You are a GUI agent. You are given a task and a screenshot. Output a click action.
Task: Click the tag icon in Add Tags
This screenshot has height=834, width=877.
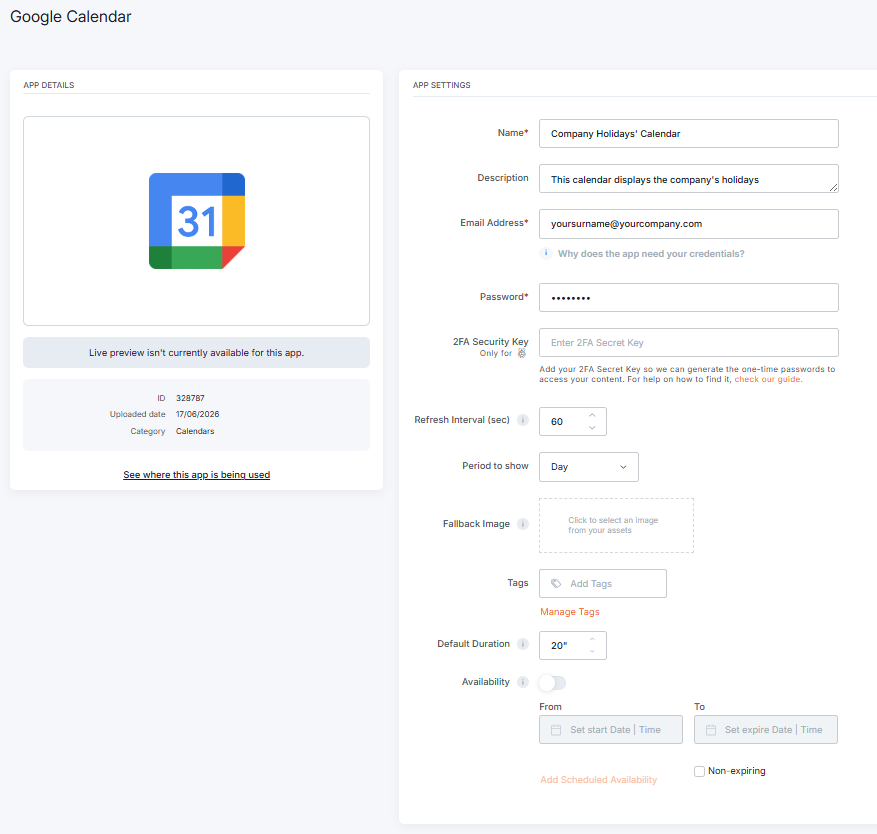pos(556,583)
